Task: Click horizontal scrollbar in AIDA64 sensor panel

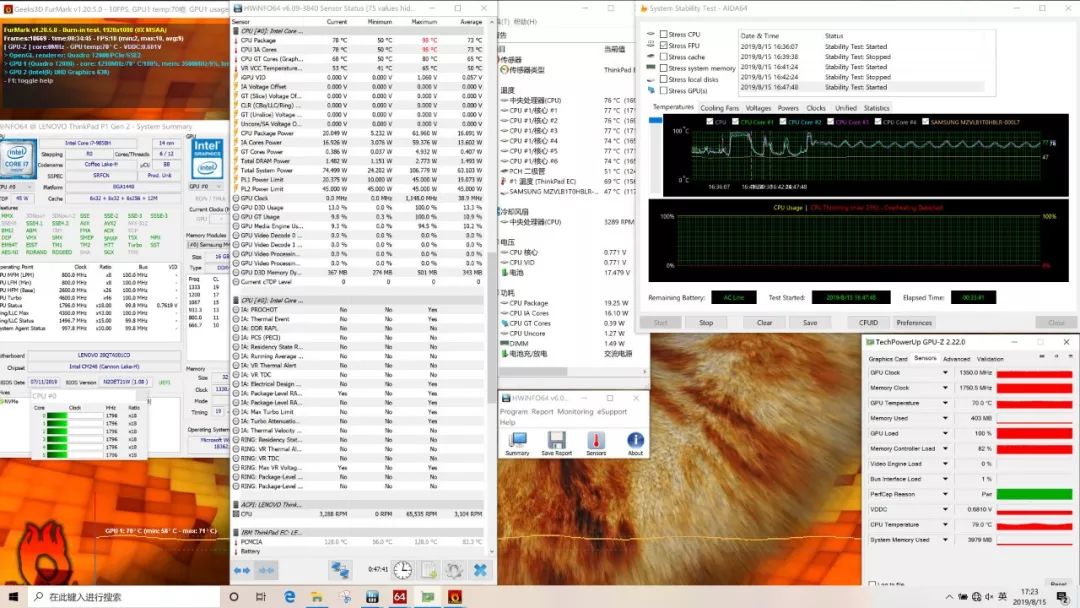Action: (532, 372)
